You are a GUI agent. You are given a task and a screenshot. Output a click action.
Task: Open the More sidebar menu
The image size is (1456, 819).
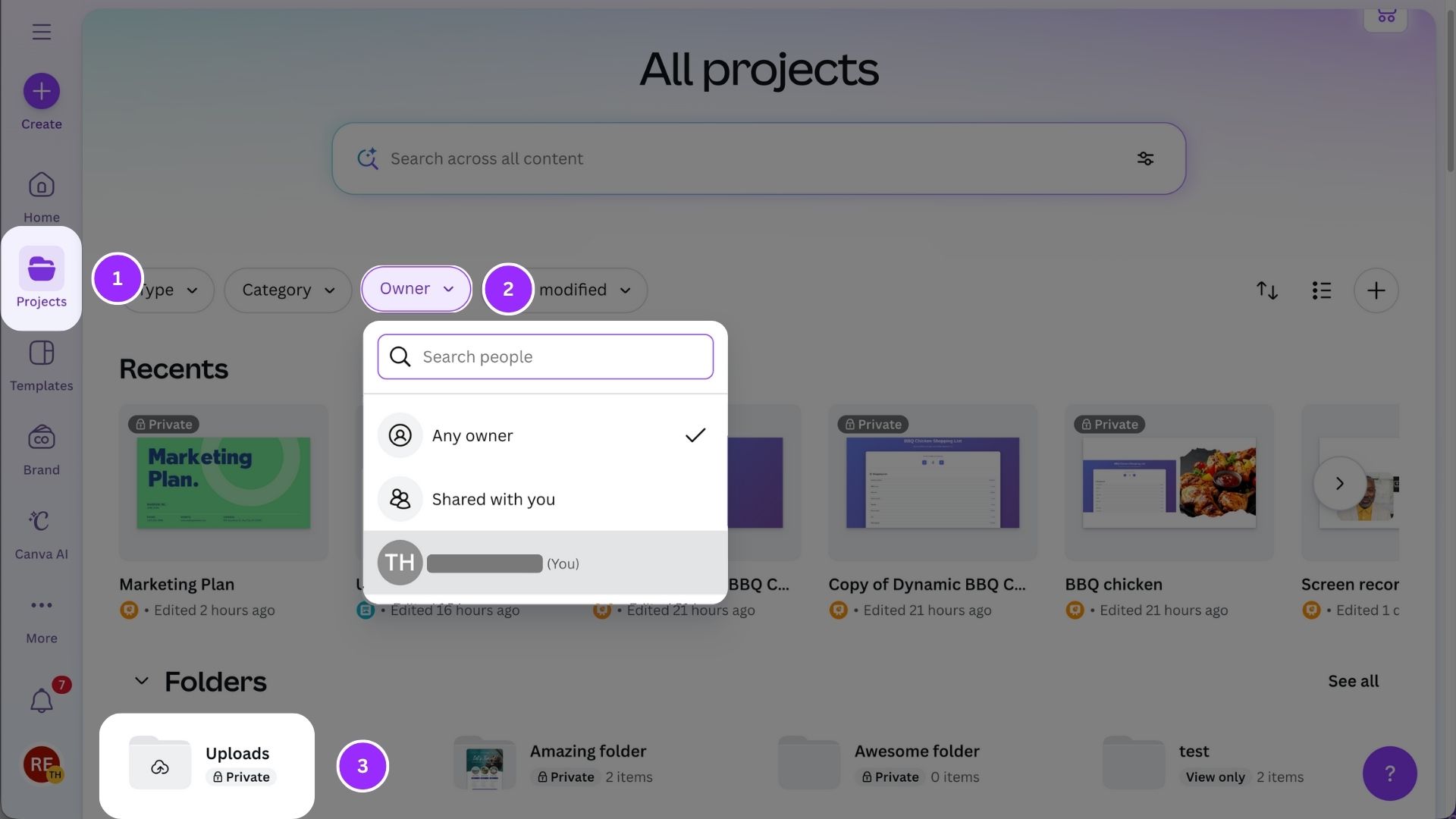tap(42, 618)
